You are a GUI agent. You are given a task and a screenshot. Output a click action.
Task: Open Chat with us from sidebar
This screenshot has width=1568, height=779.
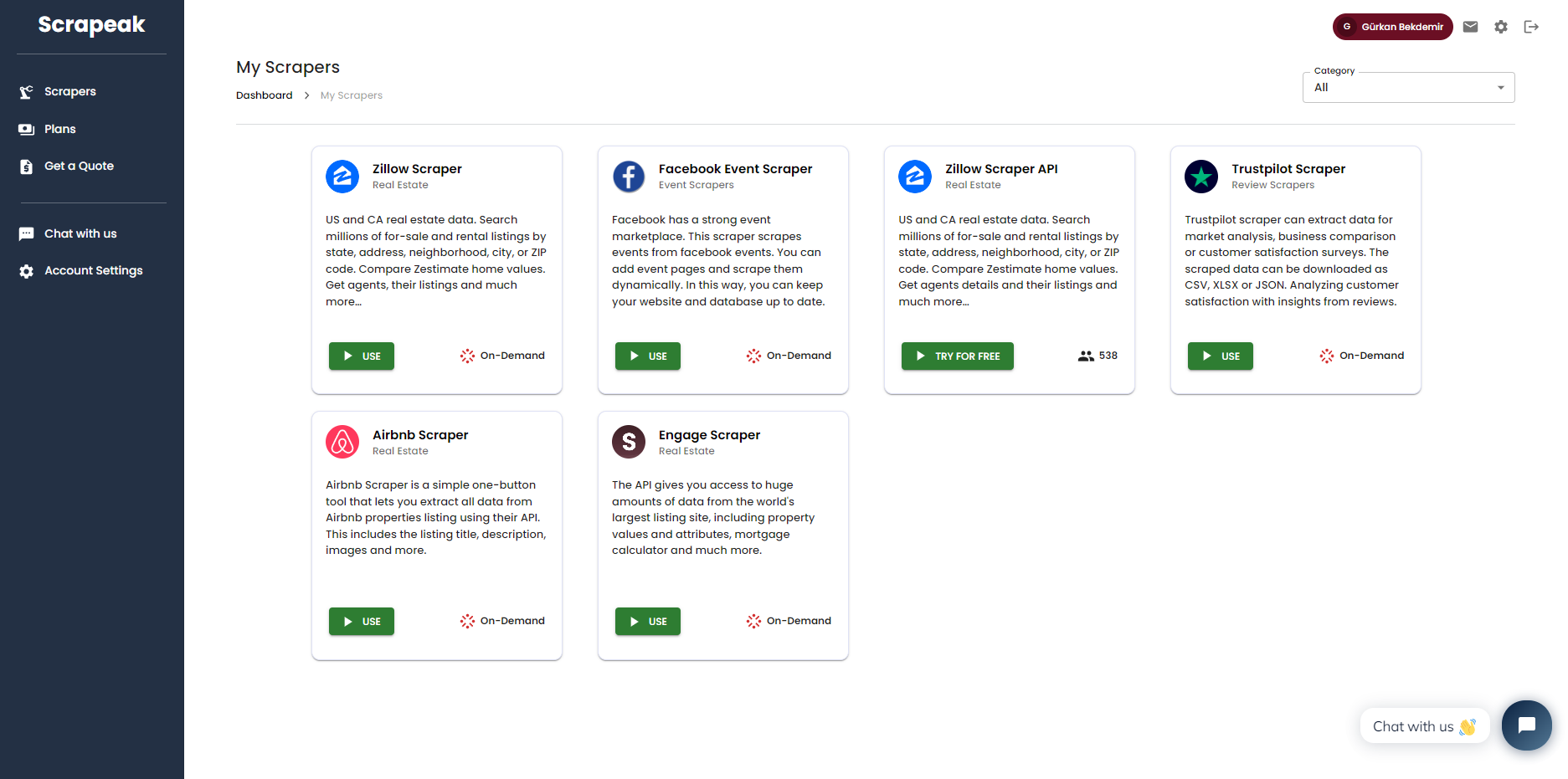80,233
